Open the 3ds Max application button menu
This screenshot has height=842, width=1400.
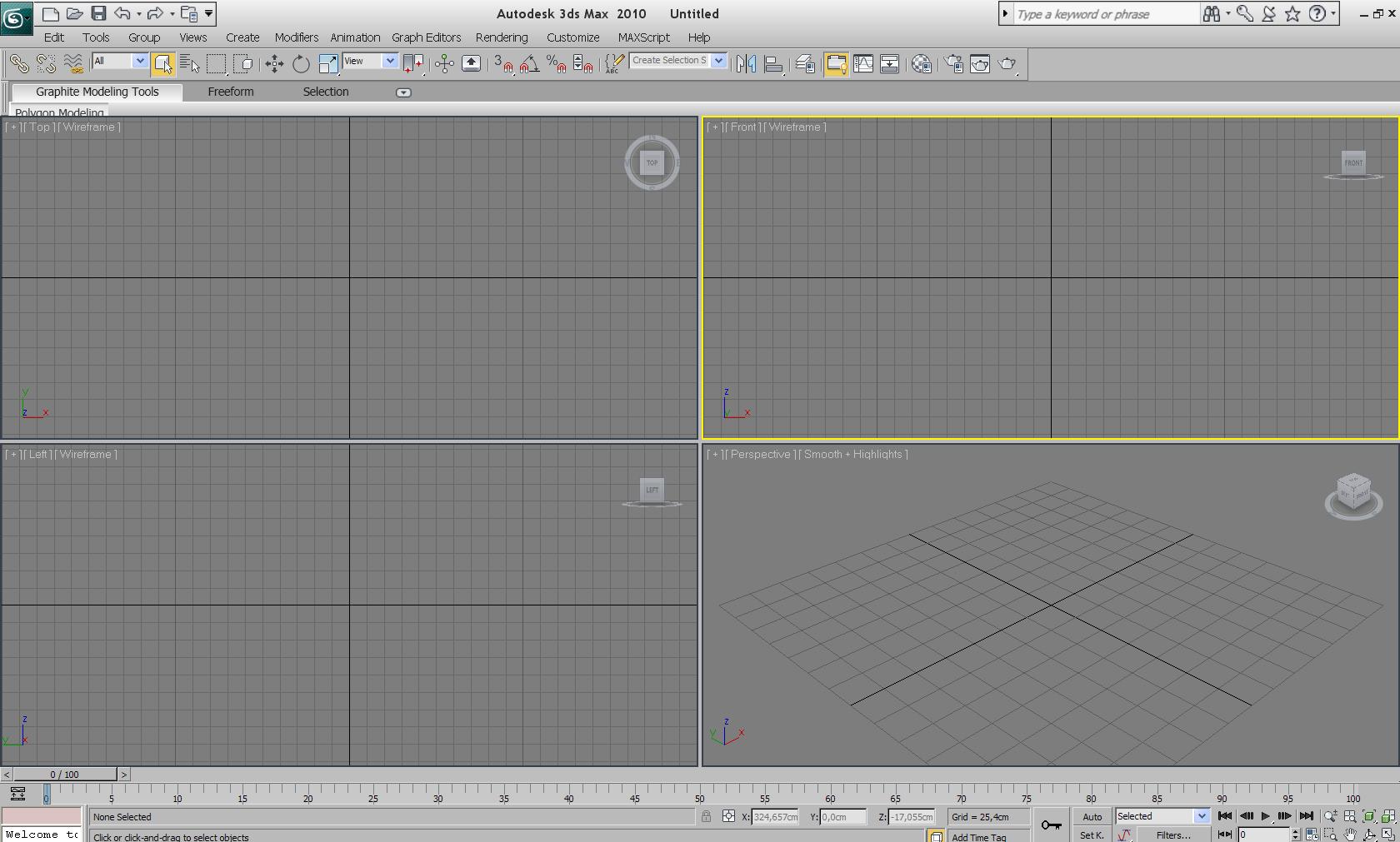click(x=16, y=17)
